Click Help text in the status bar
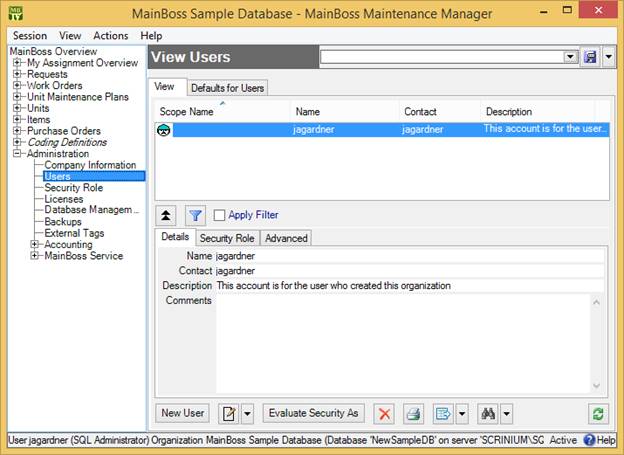This screenshot has height=455, width=624. [606, 440]
